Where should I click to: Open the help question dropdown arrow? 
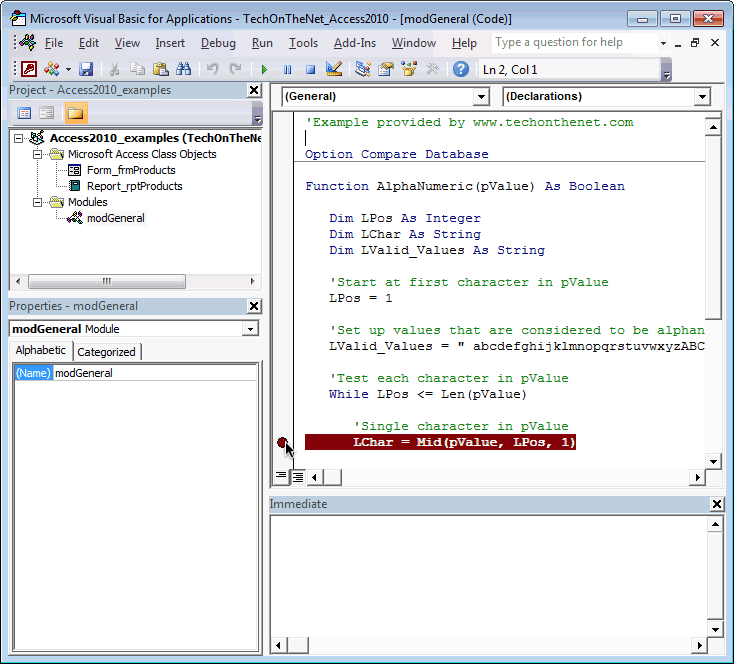663,43
